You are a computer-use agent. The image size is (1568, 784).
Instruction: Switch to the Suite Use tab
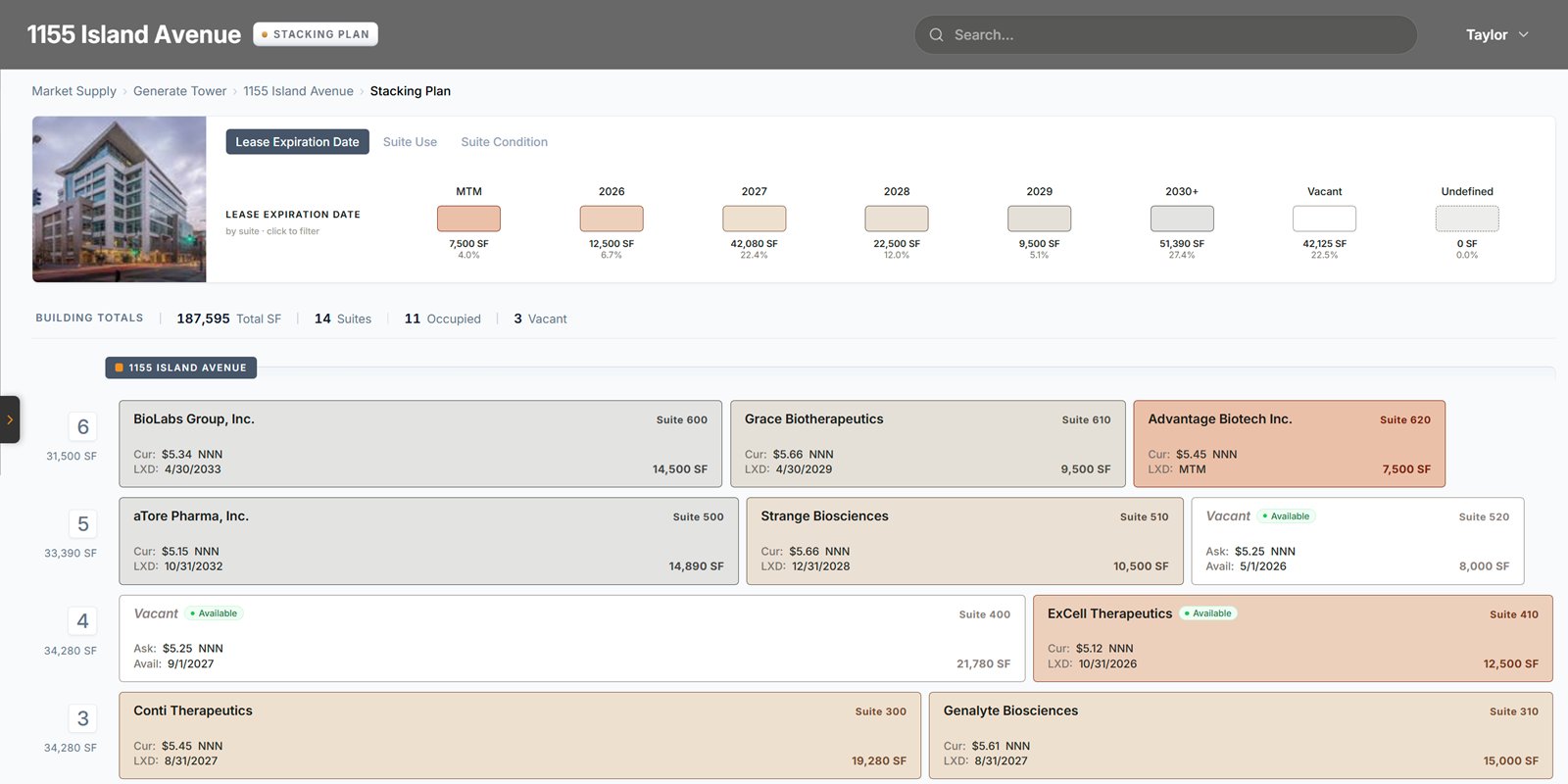coord(410,142)
